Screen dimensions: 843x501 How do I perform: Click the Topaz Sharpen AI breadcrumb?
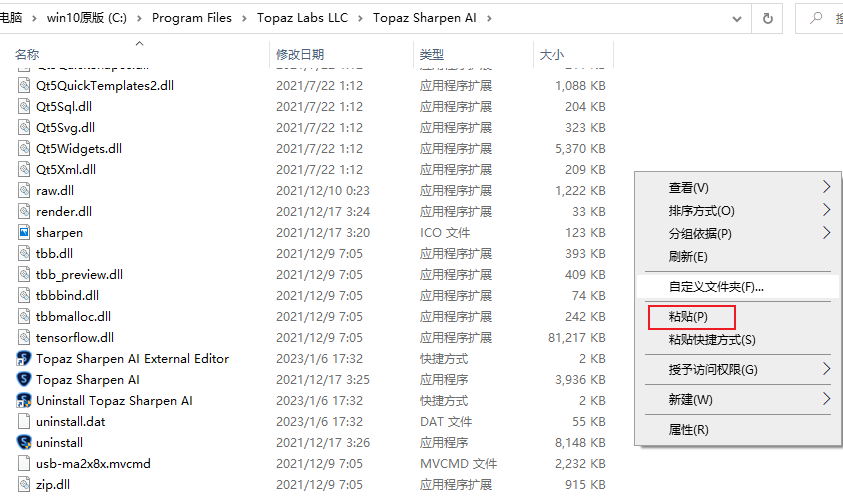pos(425,18)
